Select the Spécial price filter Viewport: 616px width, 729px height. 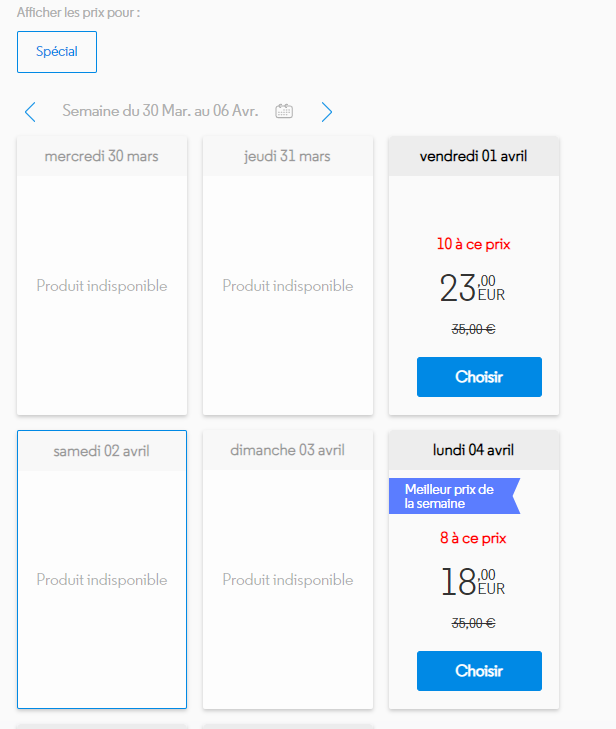(x=57, y=52)
